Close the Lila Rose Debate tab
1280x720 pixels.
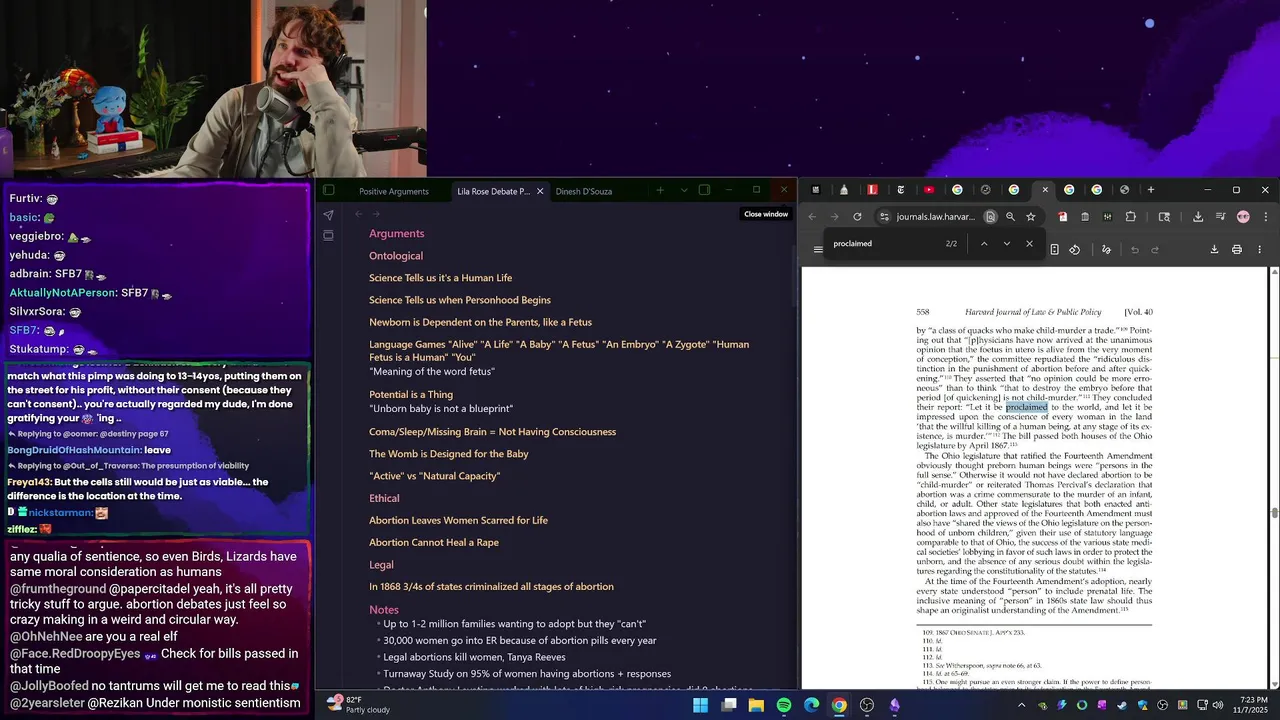click(540, 191)
